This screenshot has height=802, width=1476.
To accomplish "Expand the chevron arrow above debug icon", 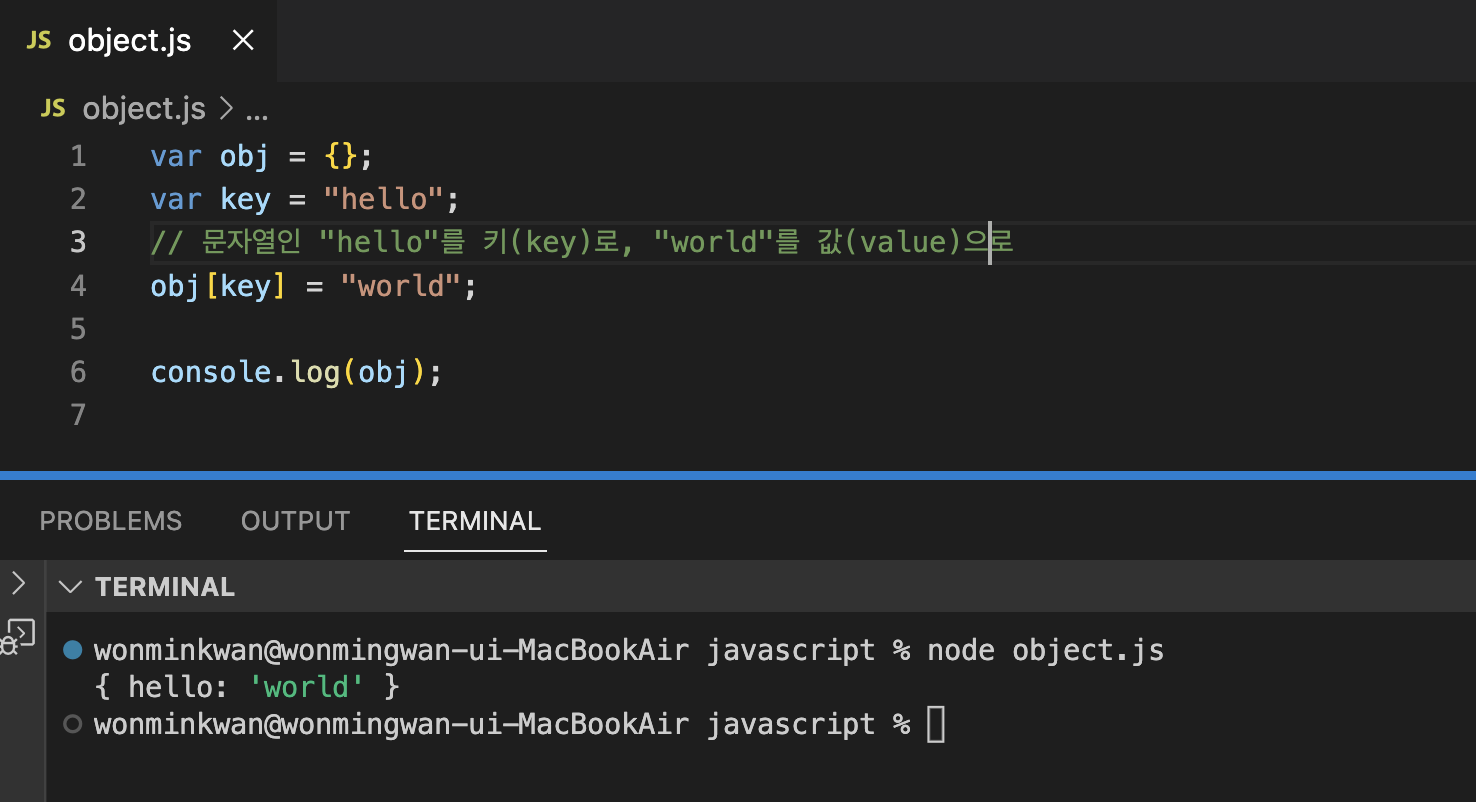I will [18, 583].
